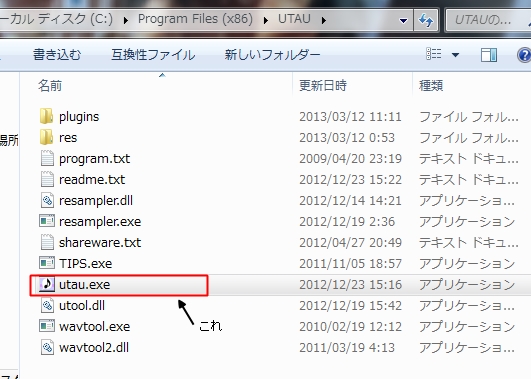
Task: Select the resampler.dll file icon
Action: tap(47, 201)
